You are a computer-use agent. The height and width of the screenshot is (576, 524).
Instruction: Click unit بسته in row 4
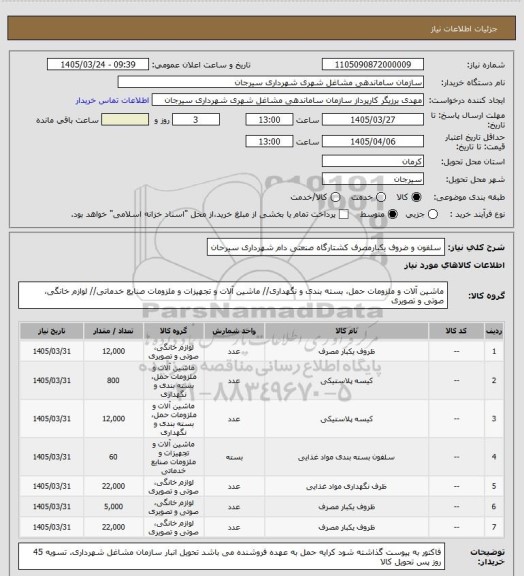[234, 457]
